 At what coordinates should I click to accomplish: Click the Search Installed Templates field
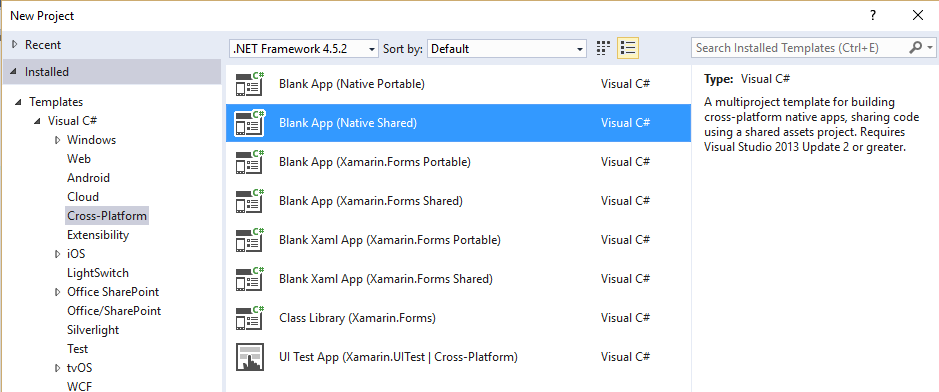799,48
